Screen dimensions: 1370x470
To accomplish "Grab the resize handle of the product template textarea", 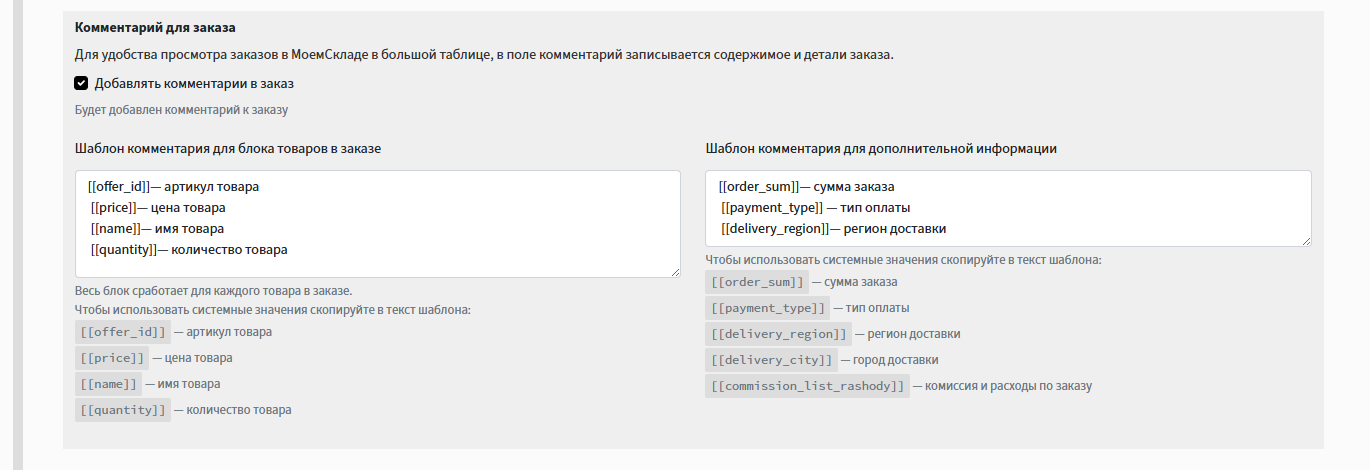I will [x=675, y=272].
